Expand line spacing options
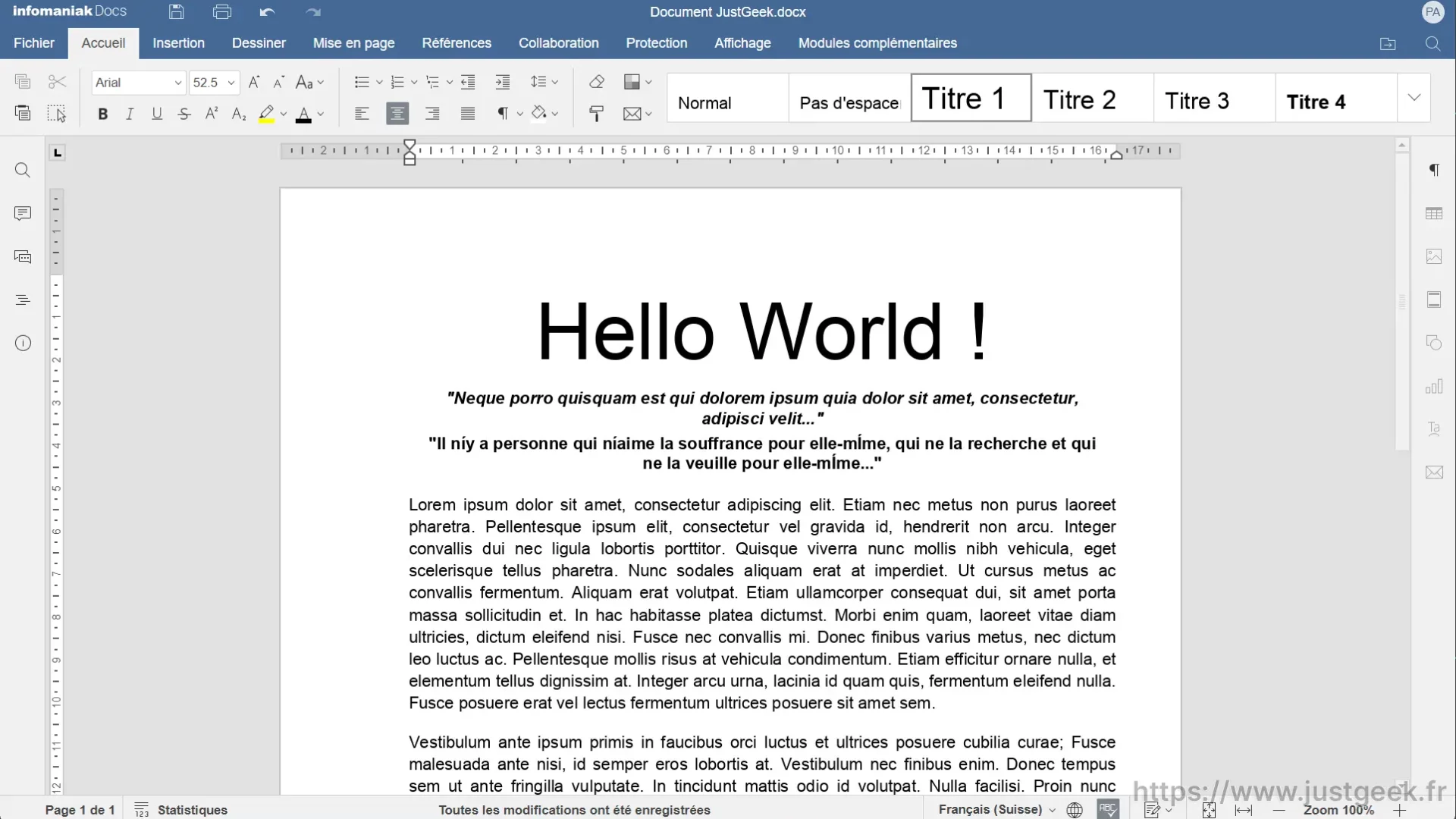Viewport: 1456px width, 819px height. pos(555,82)
